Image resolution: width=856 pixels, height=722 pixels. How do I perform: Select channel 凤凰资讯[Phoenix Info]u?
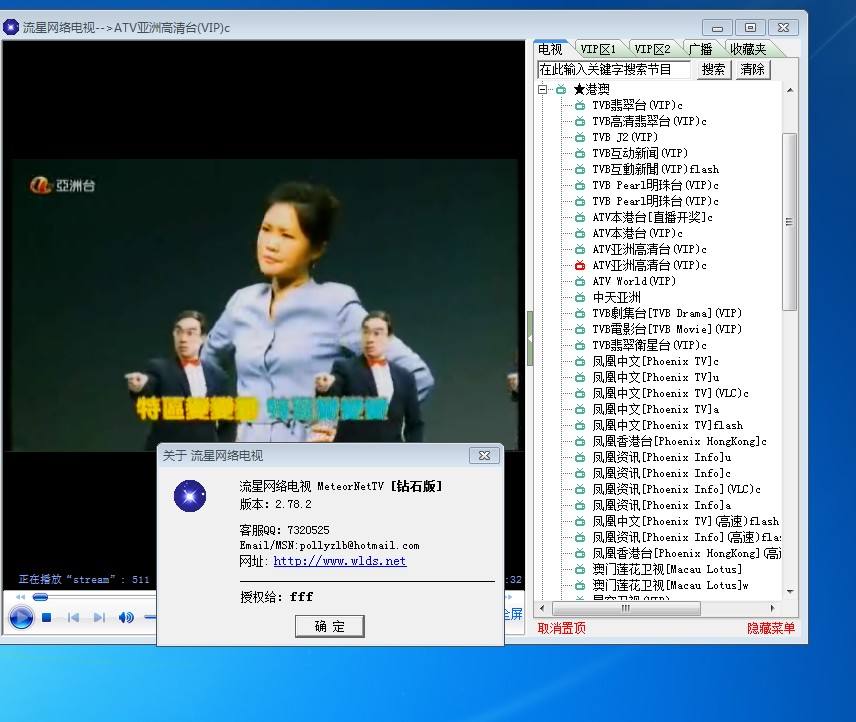(x=662, y=457)
